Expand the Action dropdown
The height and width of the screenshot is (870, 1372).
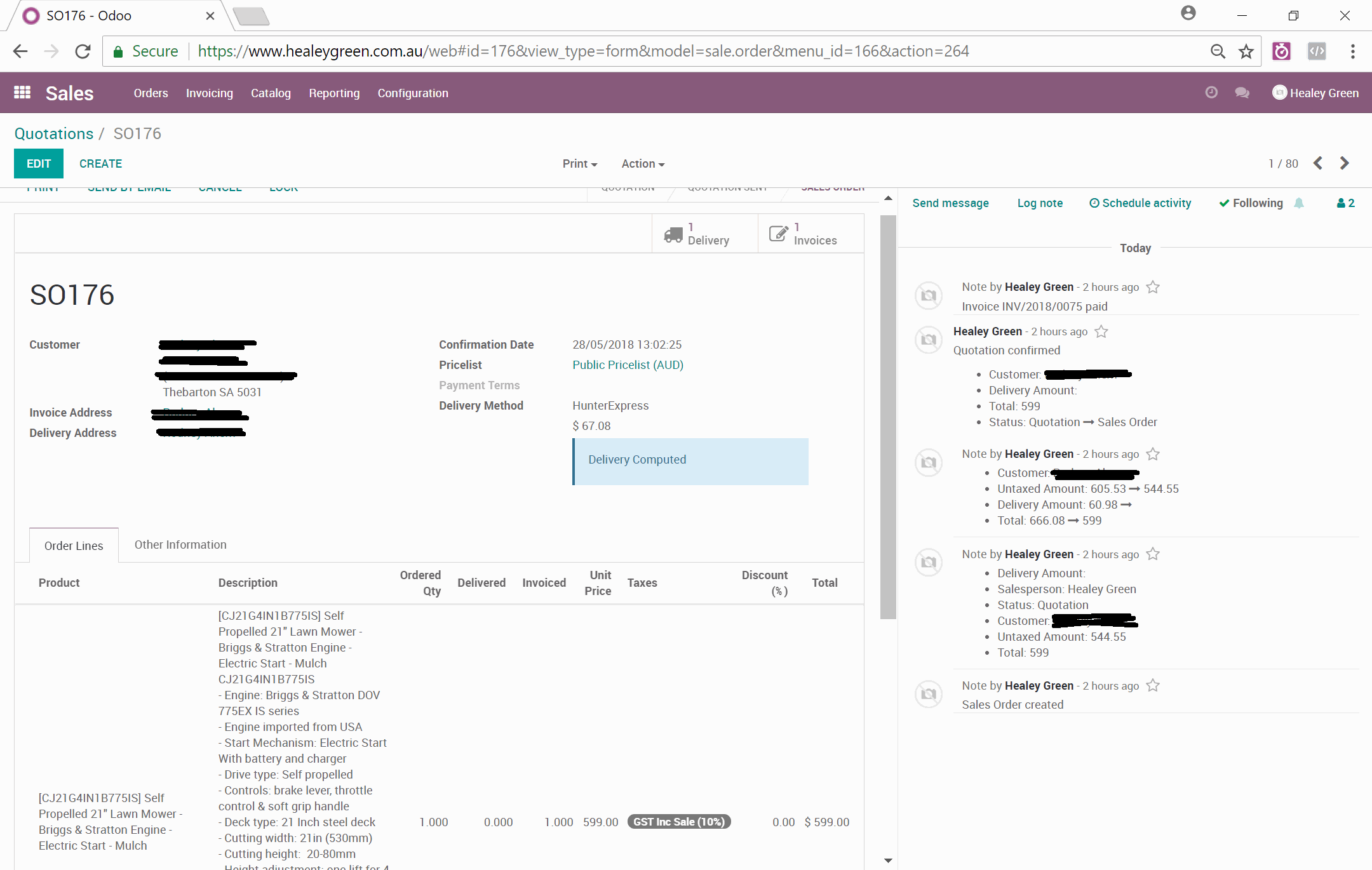tap(643, 164)
